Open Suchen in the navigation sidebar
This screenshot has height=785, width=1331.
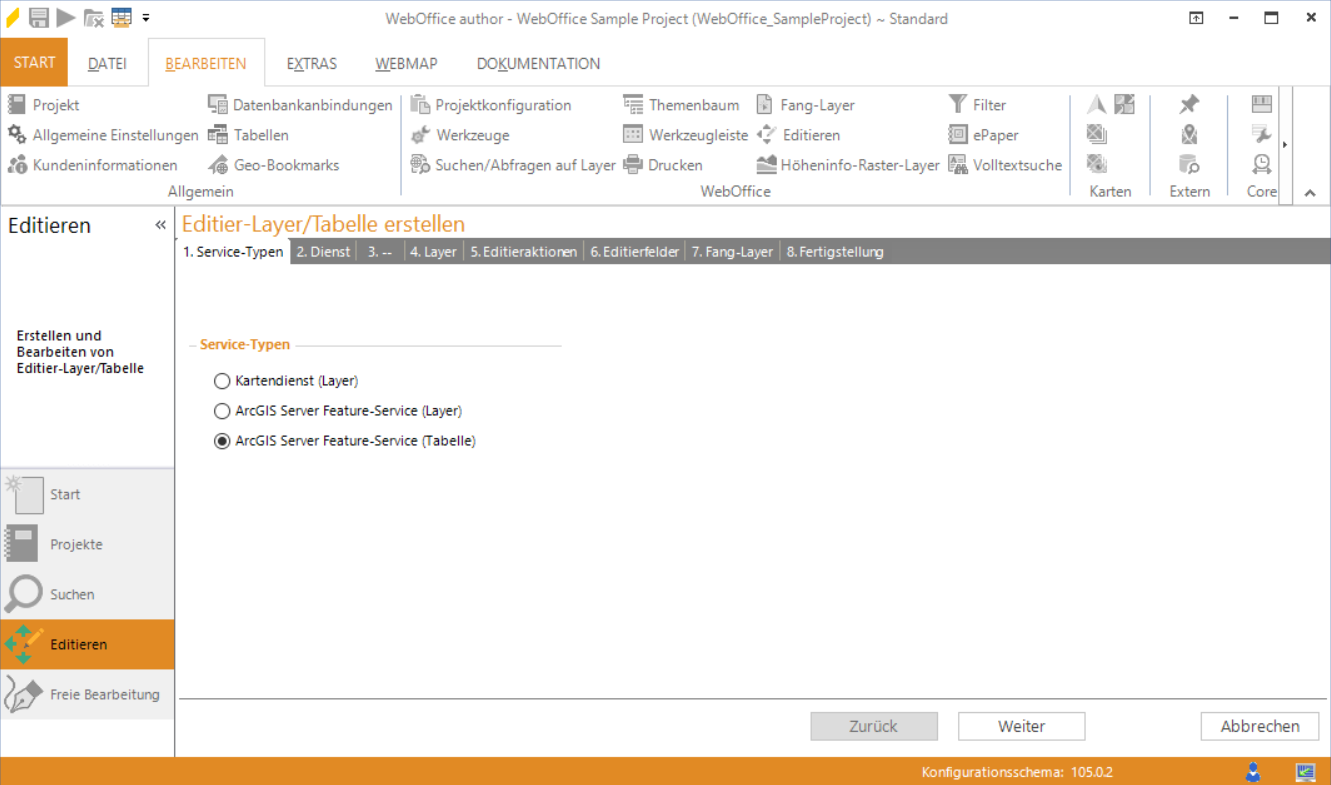pos(87,594)
